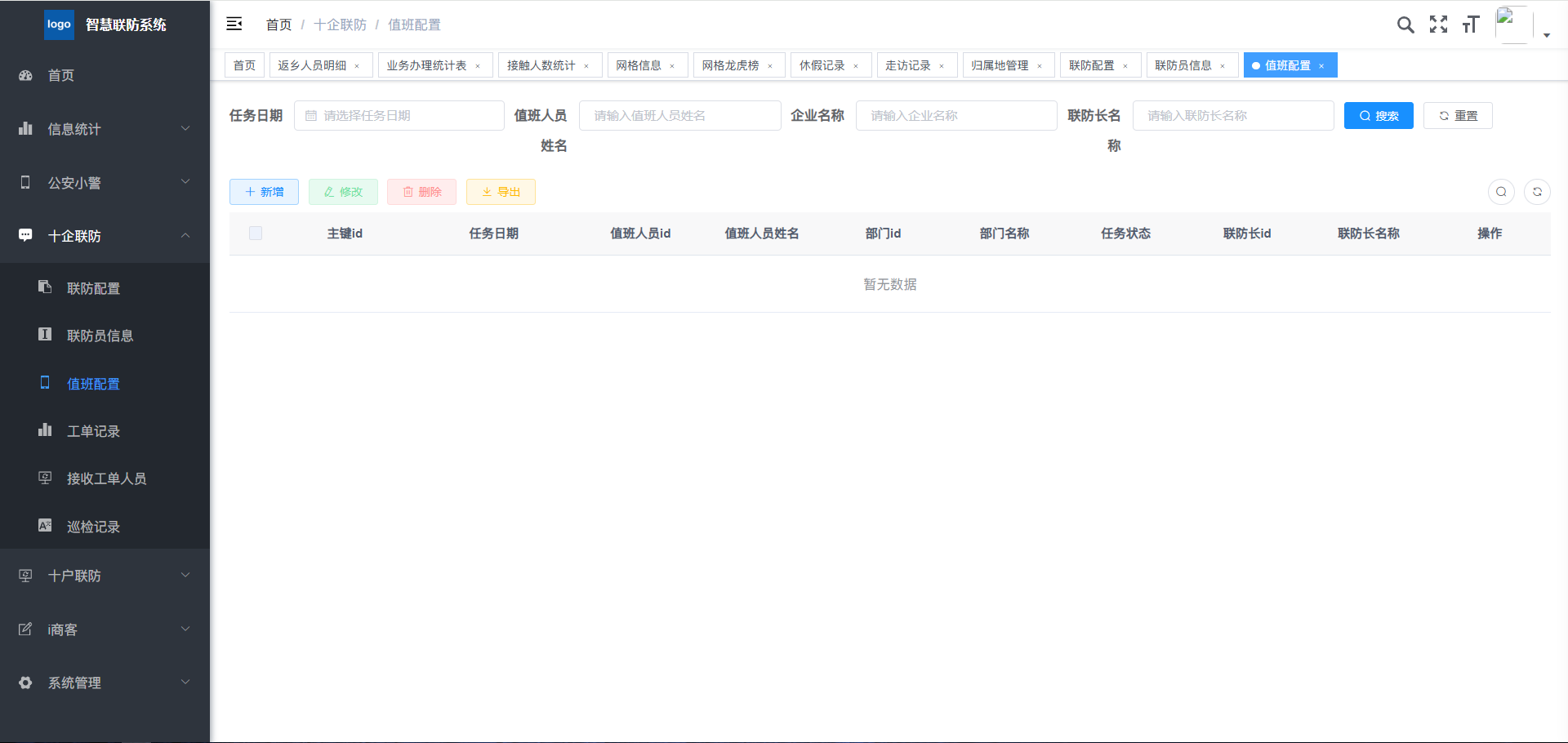Click the 十户联防 monitor icon
Viewport: 1568px width, 743px height.
(x=25, y=576)
